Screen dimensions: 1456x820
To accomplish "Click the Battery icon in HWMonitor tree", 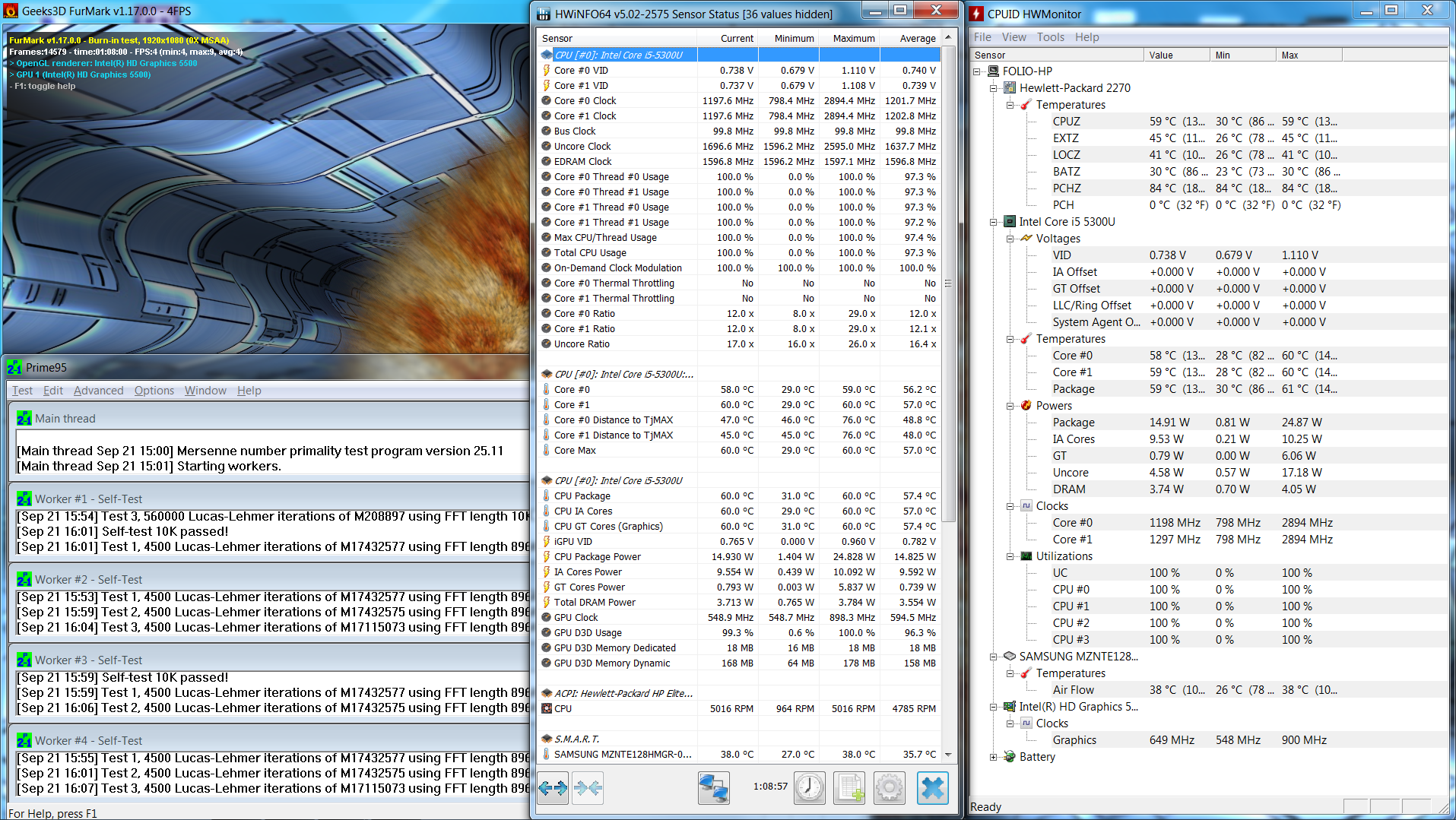I will point(1010,757).
